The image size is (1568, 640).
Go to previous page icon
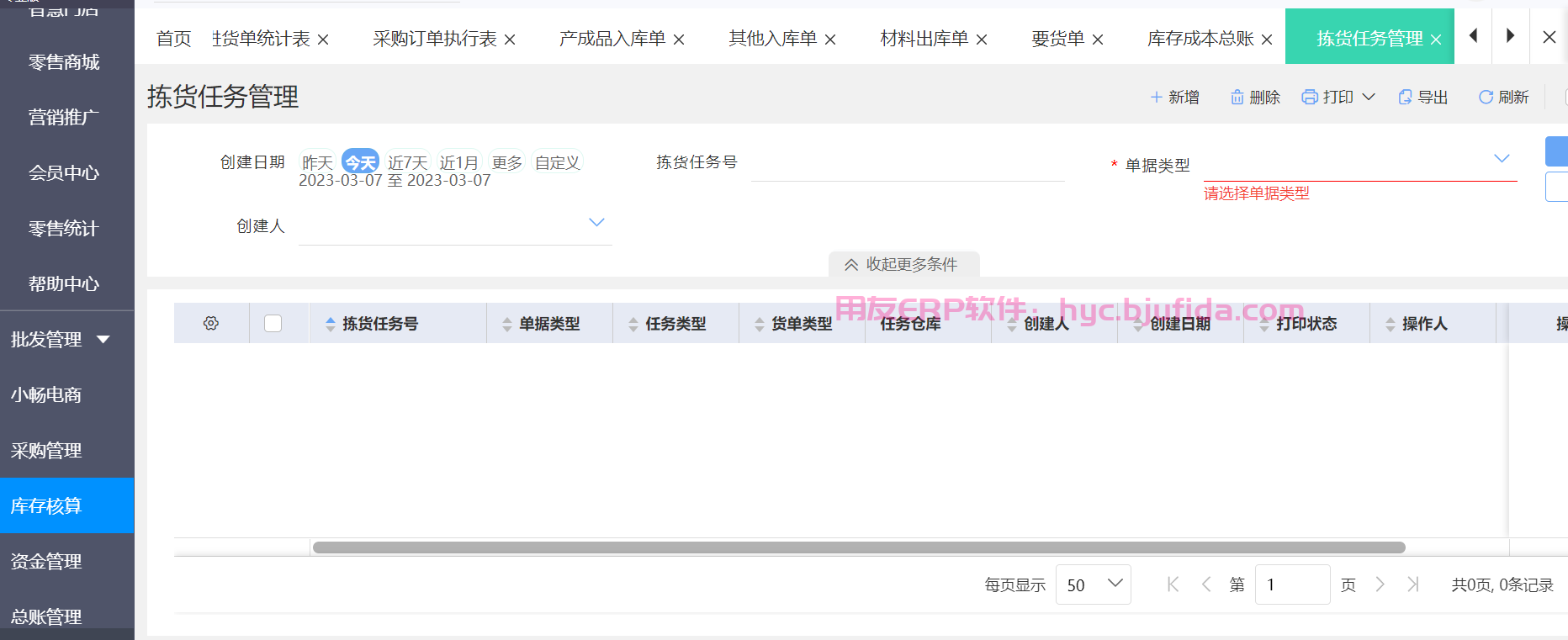(x=1206, y=584)
